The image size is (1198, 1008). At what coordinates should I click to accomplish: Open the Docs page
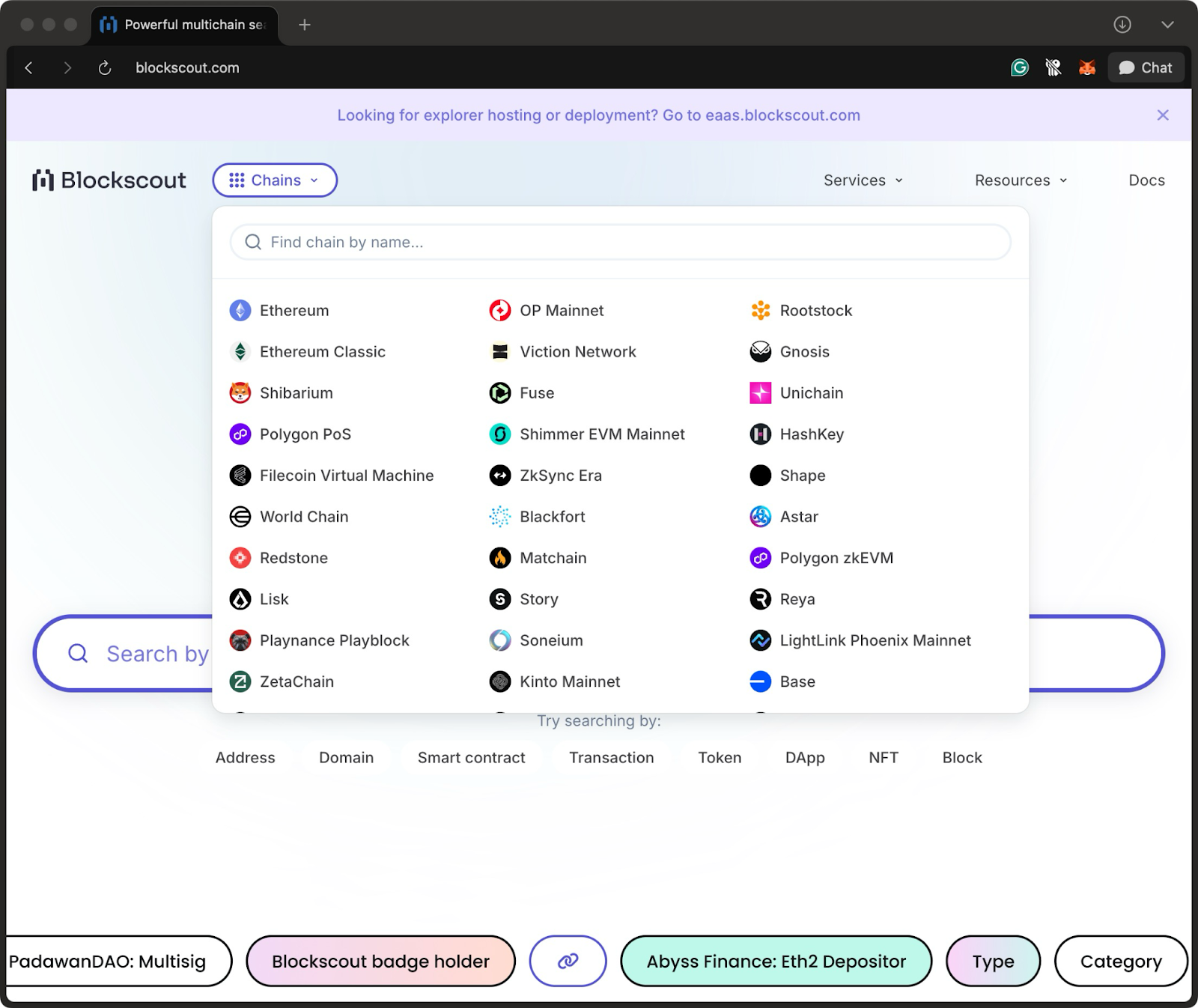[1146, 180]
